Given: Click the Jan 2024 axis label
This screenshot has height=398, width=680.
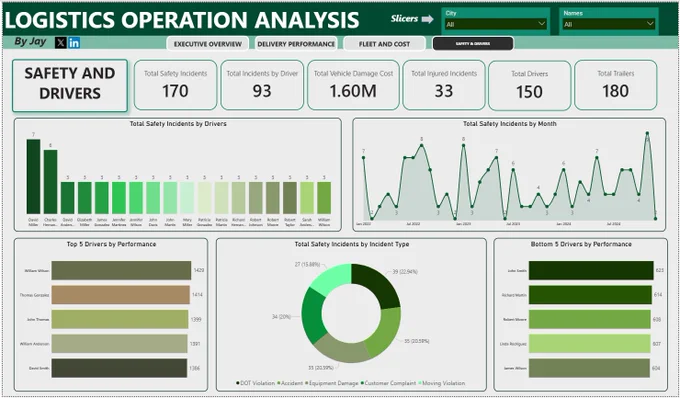Looking at the screenshot, I should tap(563, 224).
